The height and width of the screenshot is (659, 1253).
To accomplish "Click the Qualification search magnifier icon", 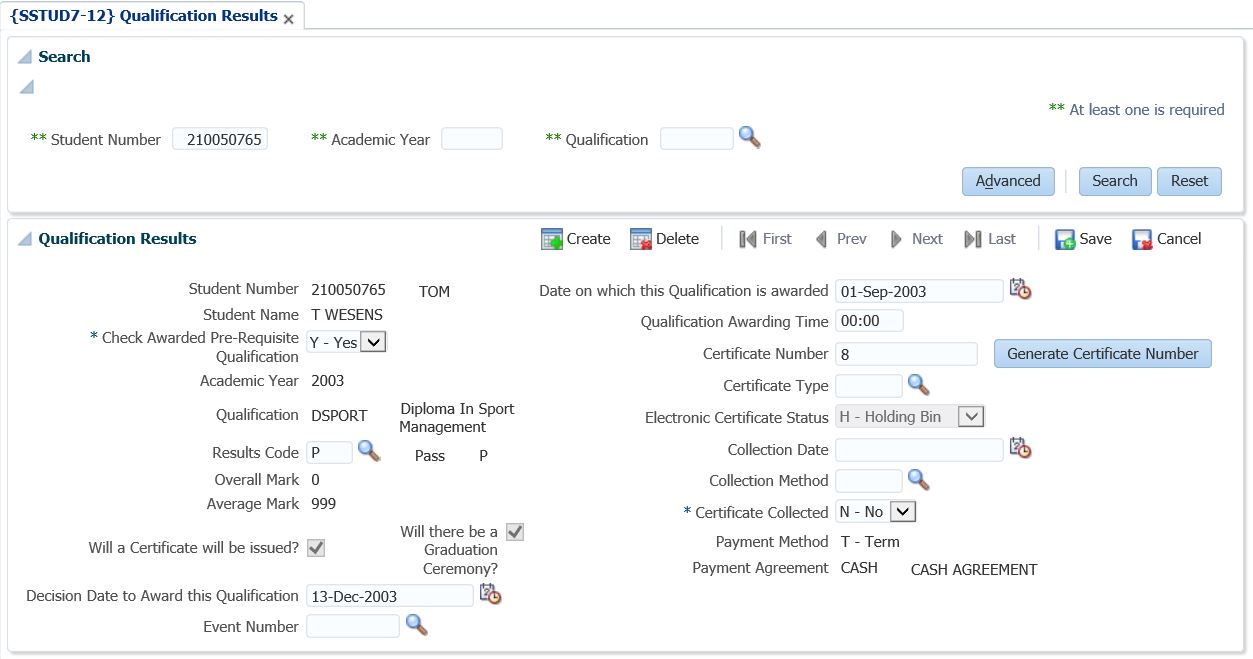I will (749, 138).
